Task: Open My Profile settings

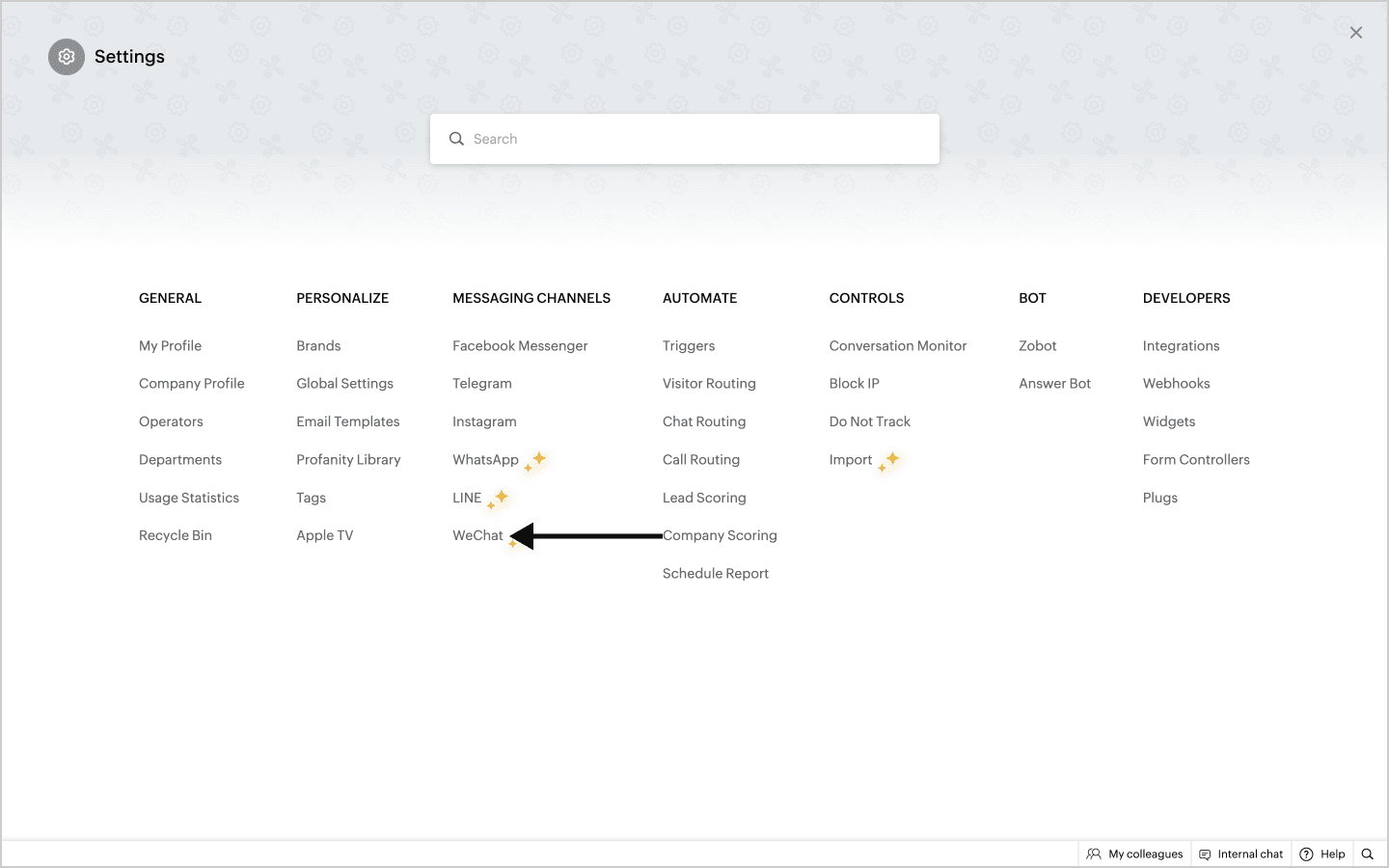Action: (170, 345)
